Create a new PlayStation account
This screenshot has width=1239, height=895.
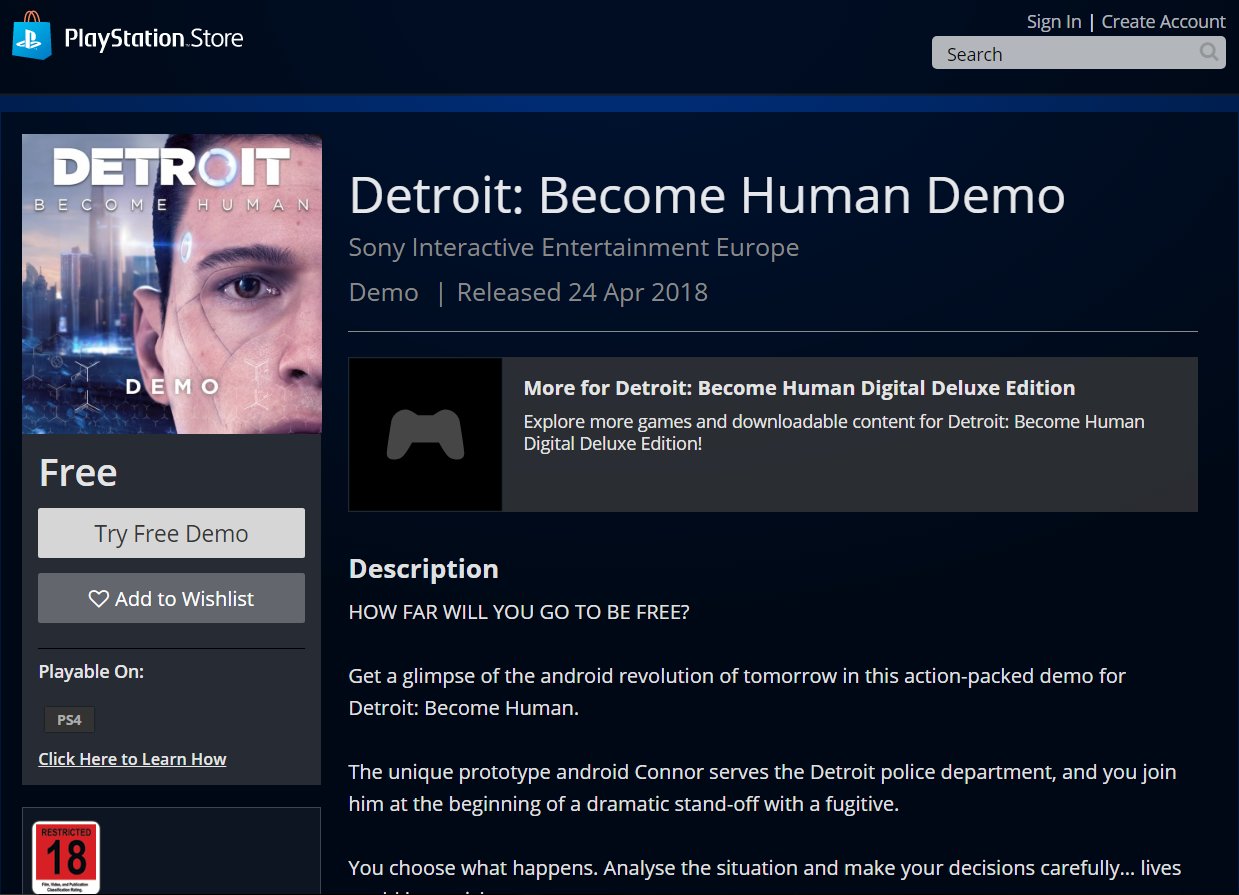(1163, 21)
